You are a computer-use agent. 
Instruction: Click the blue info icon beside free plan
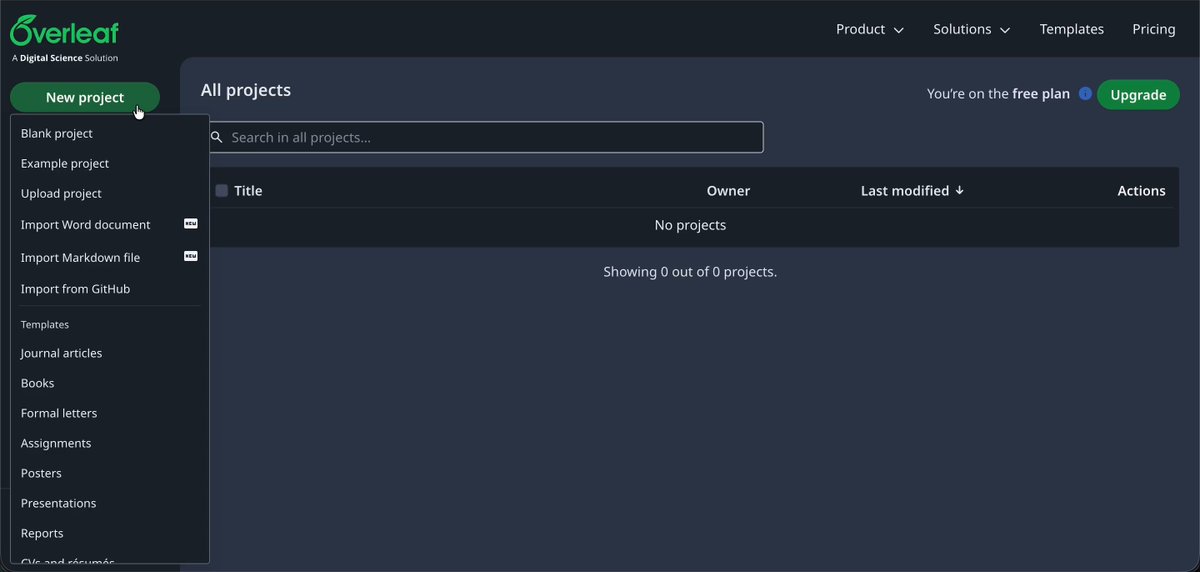coord(1085,94)
